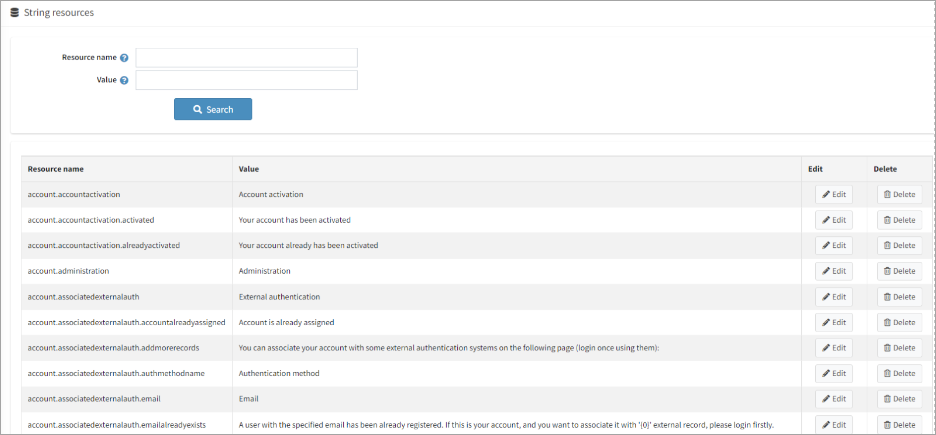Edit the account.associatedexternalauth resource
The image size is (936, 435).
834,297
